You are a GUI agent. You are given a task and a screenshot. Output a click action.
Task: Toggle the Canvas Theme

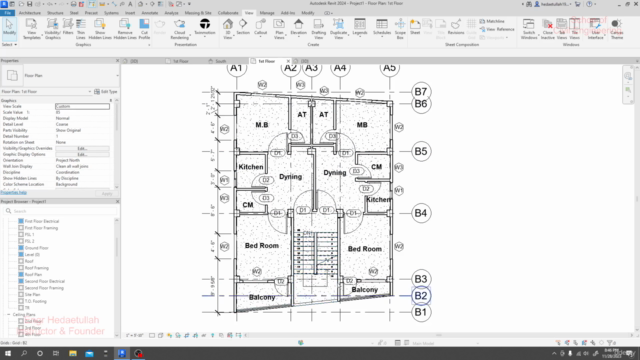pos(616,29)
